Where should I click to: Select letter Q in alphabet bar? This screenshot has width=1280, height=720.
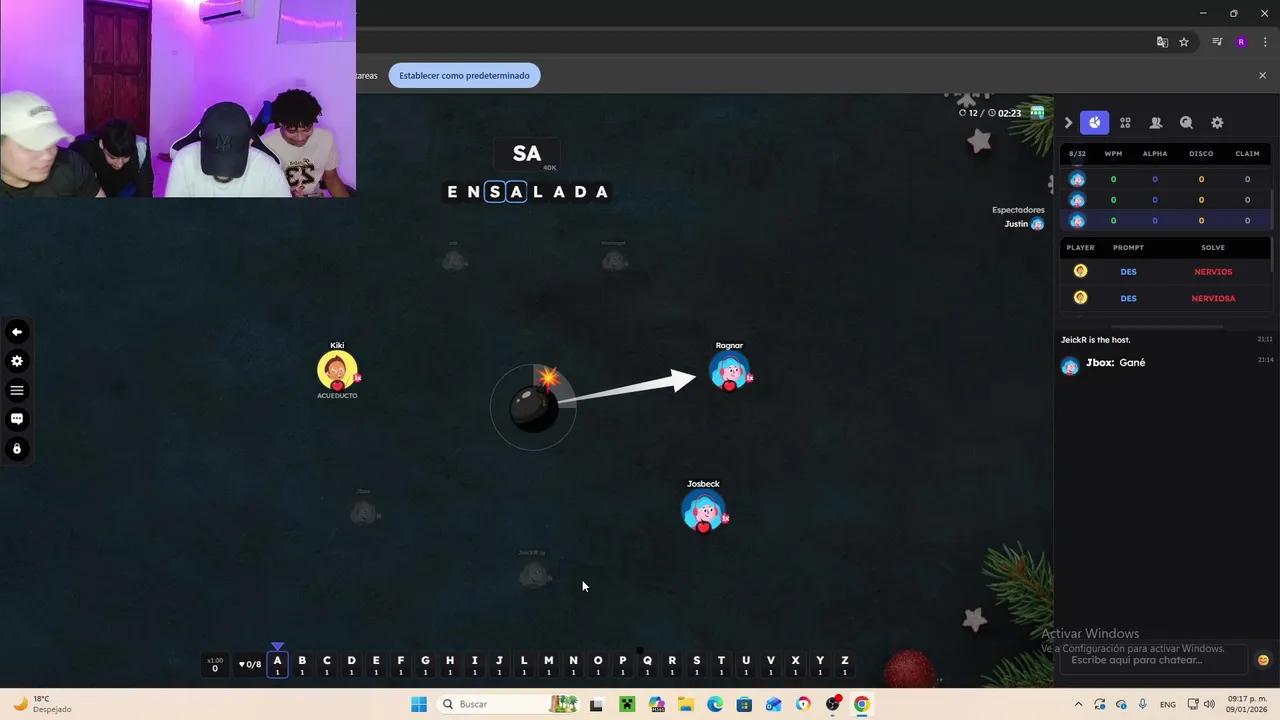coord(647,664)
